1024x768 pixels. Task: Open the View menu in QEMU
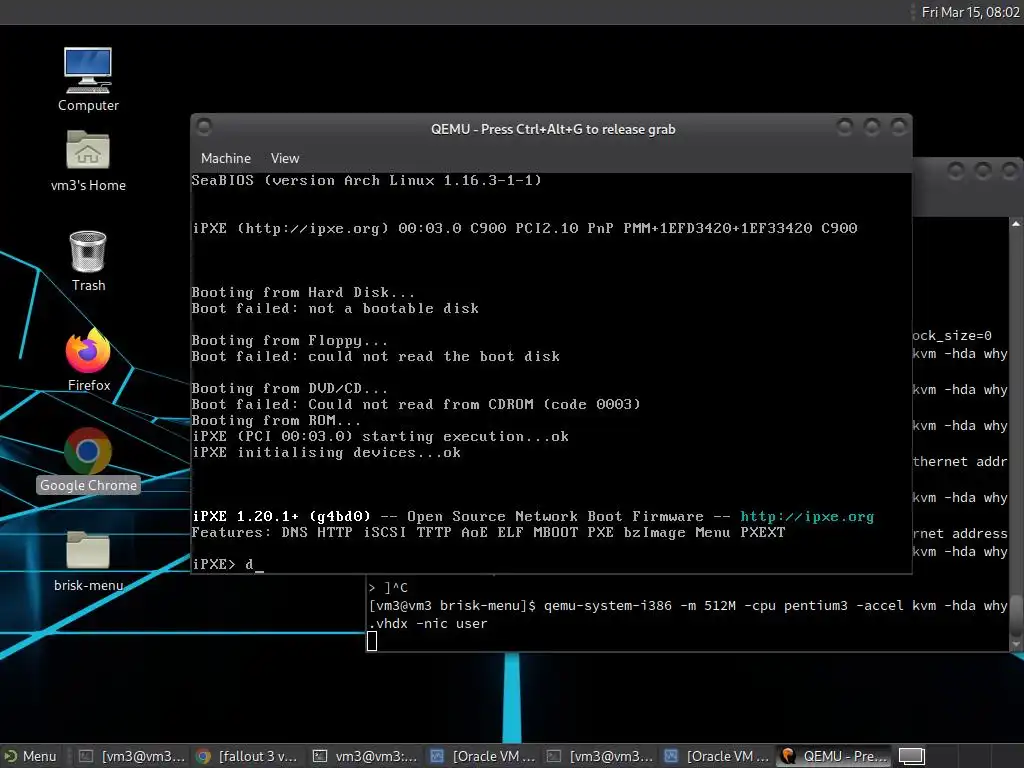tap(285, 158)
